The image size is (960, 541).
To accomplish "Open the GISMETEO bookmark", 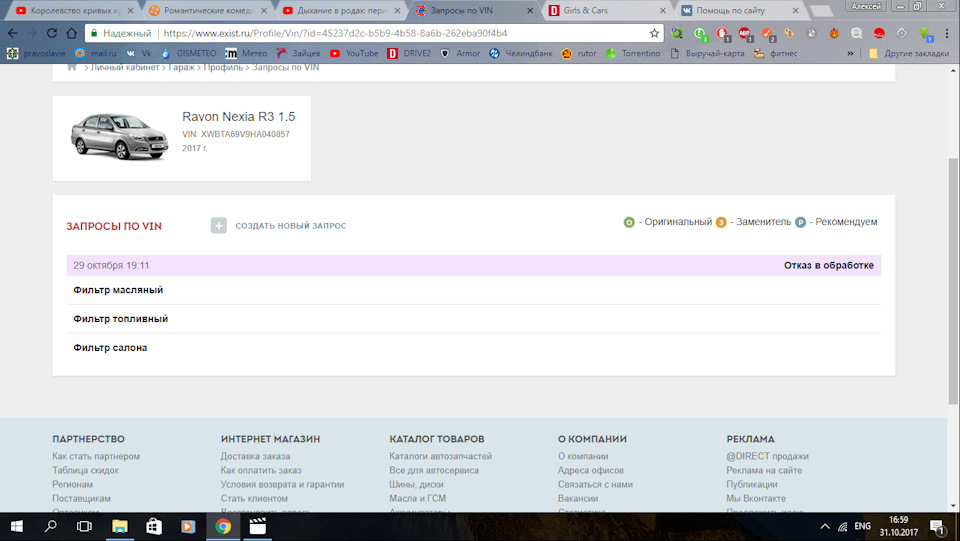I will pyautogui.click(x=189, y=54).
